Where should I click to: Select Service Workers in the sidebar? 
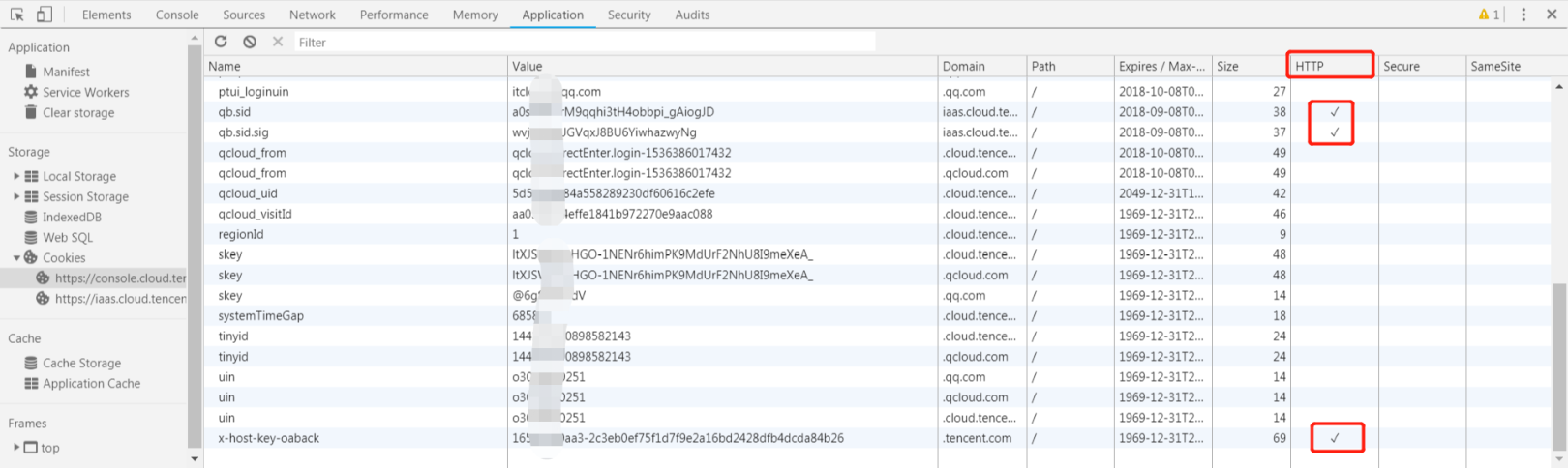click(x=85, y=92)
